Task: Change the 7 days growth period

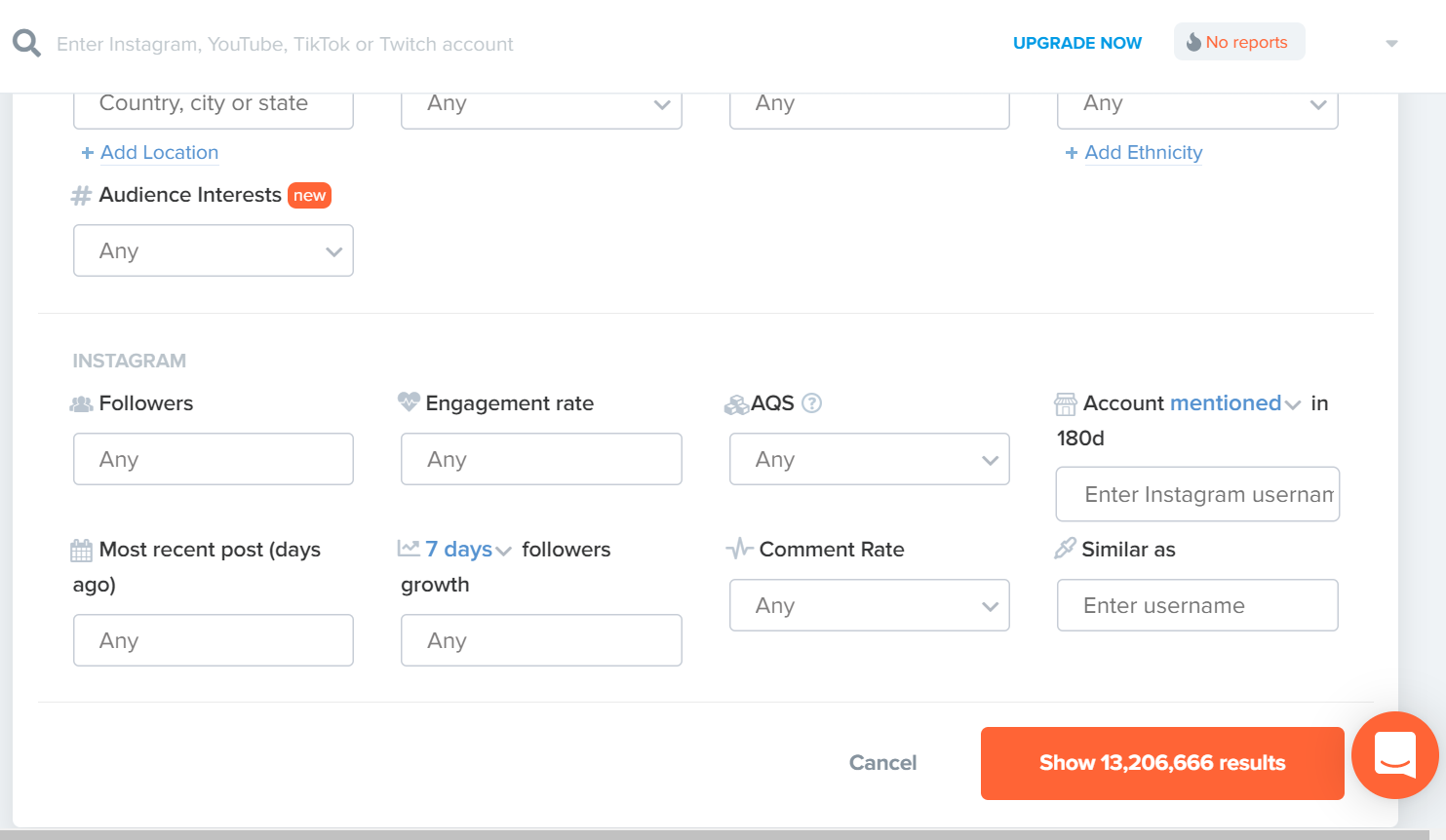Action: click(x=466, y=549)
